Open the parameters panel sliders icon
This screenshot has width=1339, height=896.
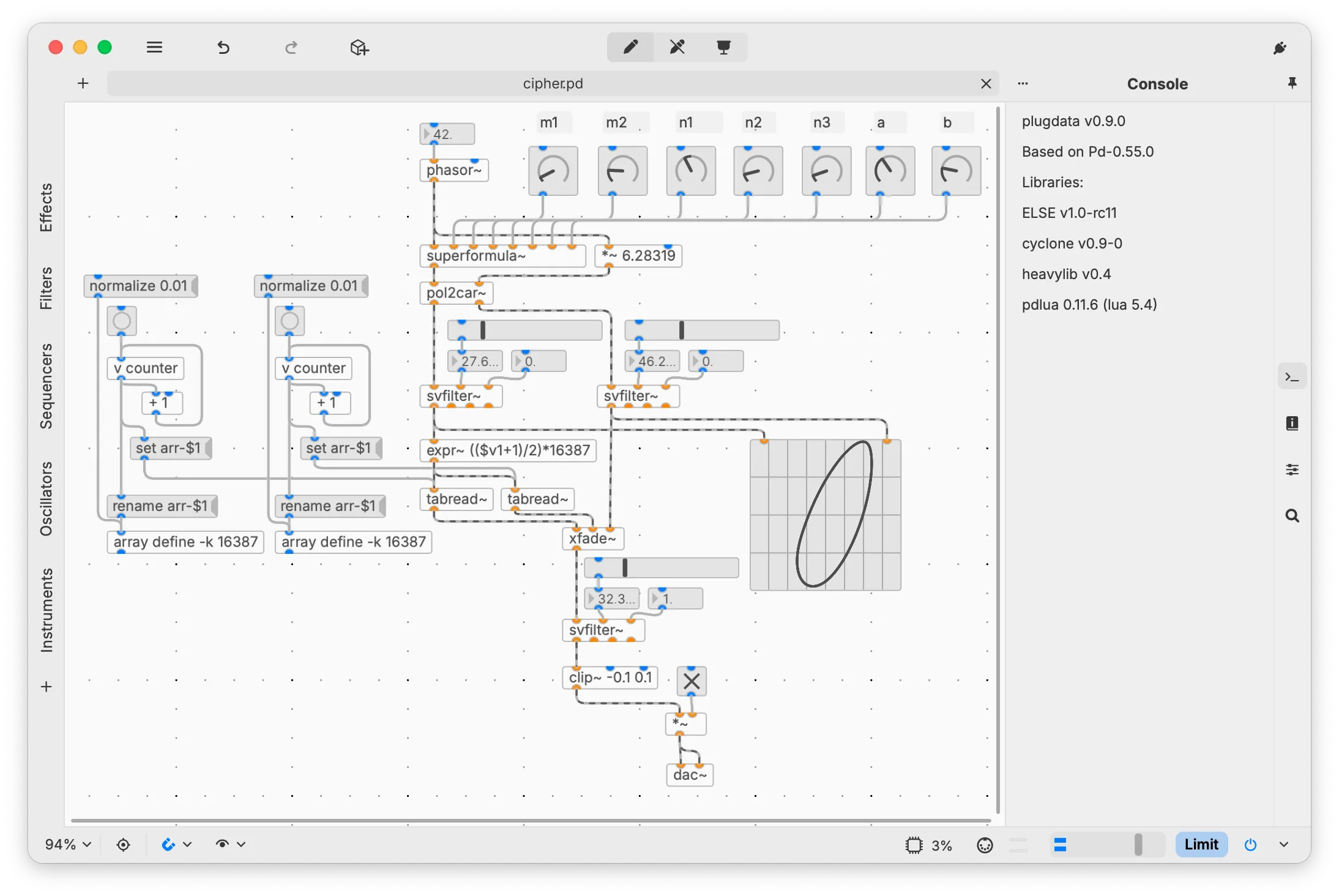[x=1292, y=469]
